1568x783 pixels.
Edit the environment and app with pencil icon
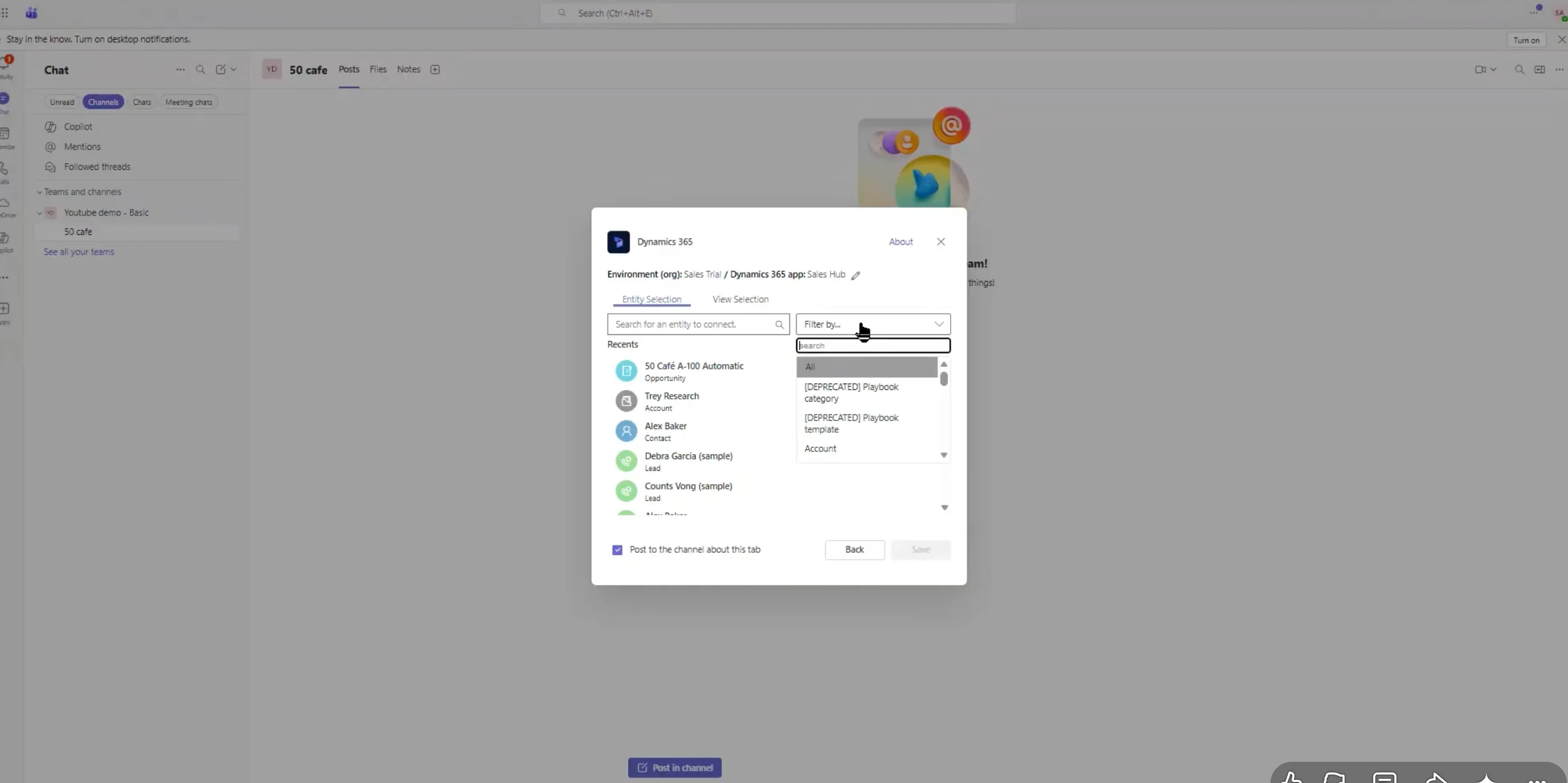point(855,275)
